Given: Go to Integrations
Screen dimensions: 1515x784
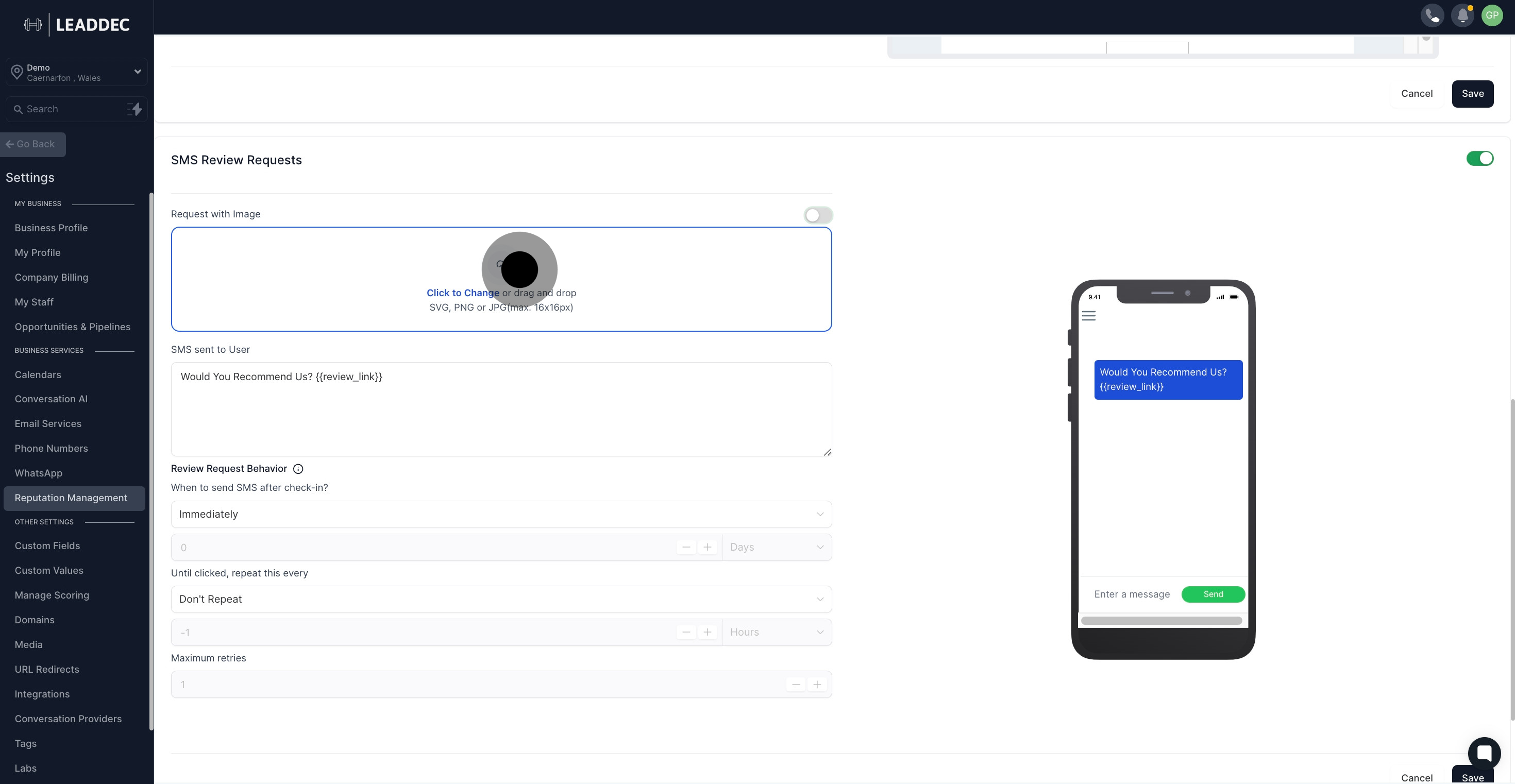Looking at the screenshot, I should pyautogui.click(x=42, y=694).
